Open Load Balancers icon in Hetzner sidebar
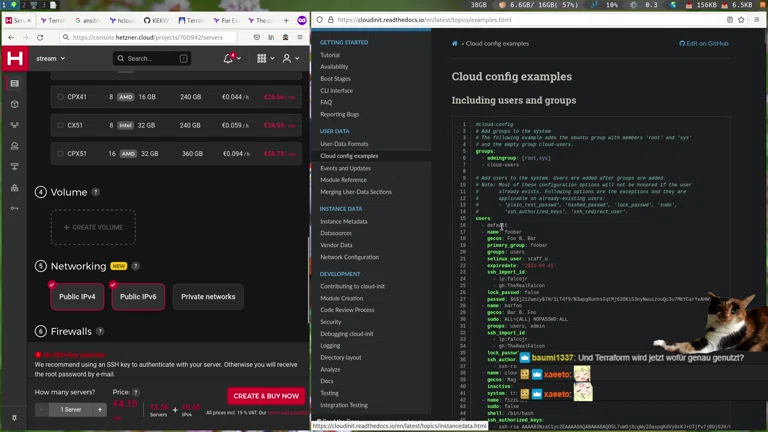The image size is (768, 432). (15, 125)
